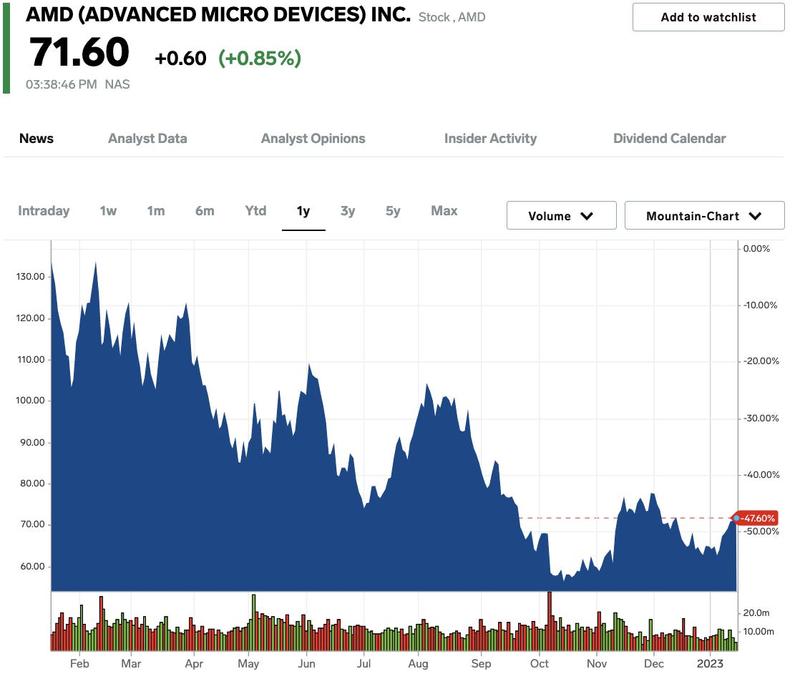Click the AMD company name heading

click(218, 15)
